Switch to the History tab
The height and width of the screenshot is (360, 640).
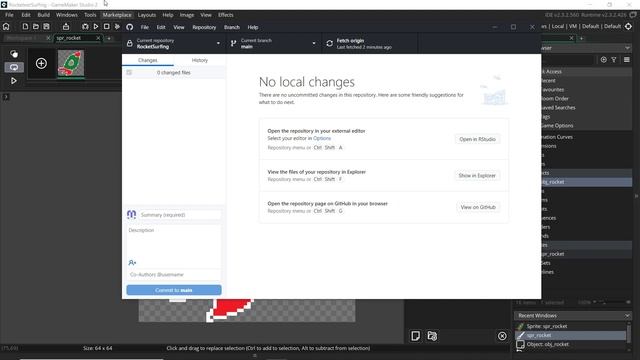[200, 60]
